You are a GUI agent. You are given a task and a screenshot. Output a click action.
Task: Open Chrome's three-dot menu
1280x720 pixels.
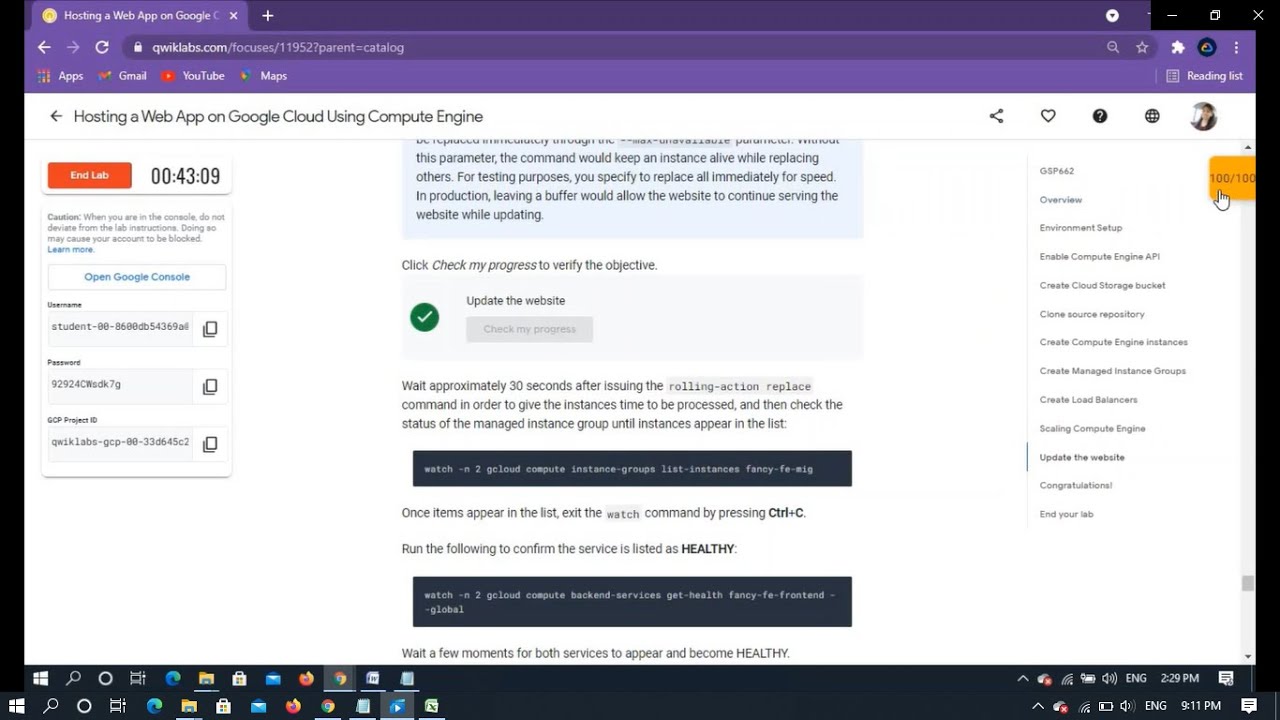pyautogui.click(x=1237, y=47)
